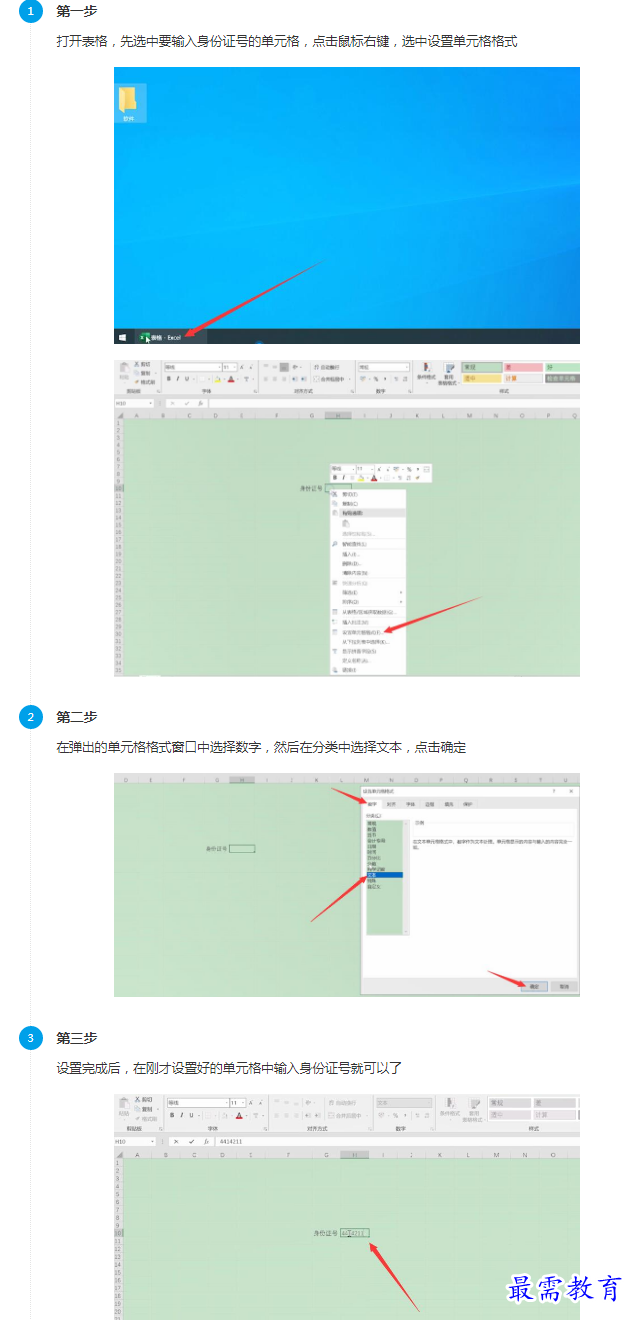The width and height of the screenshot is (630, 1320).
Task: Click red font color A in step one ribbon
Action: (x=230, y=379)
